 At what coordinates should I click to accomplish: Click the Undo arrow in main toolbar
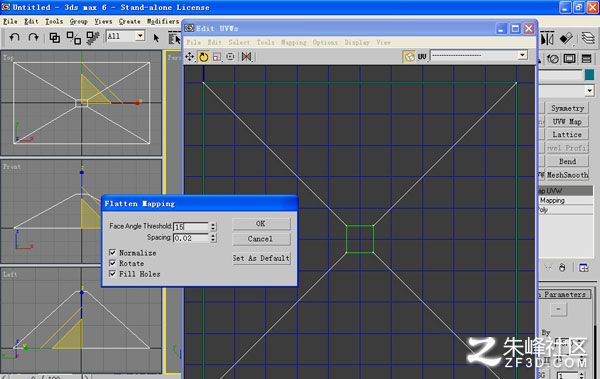(15, 37)
